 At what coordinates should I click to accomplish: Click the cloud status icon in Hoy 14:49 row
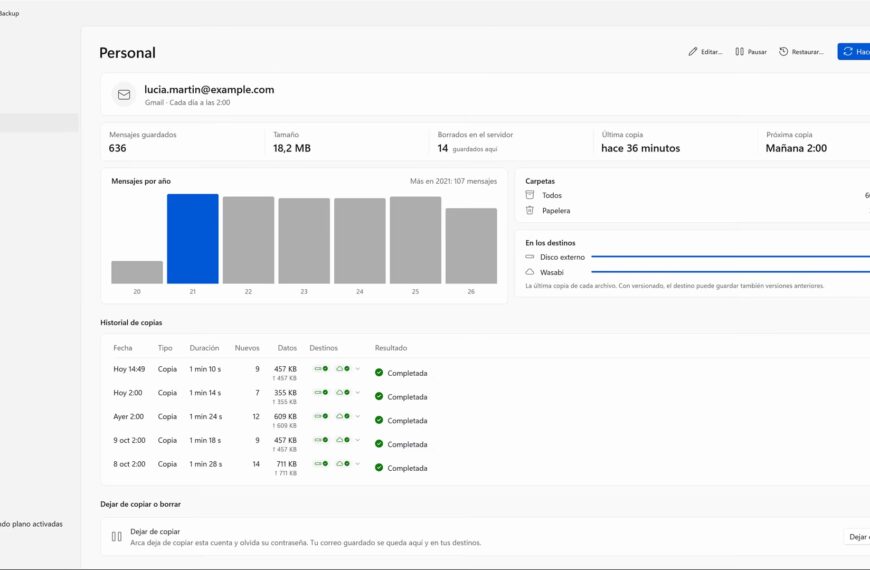pos(343,369)
